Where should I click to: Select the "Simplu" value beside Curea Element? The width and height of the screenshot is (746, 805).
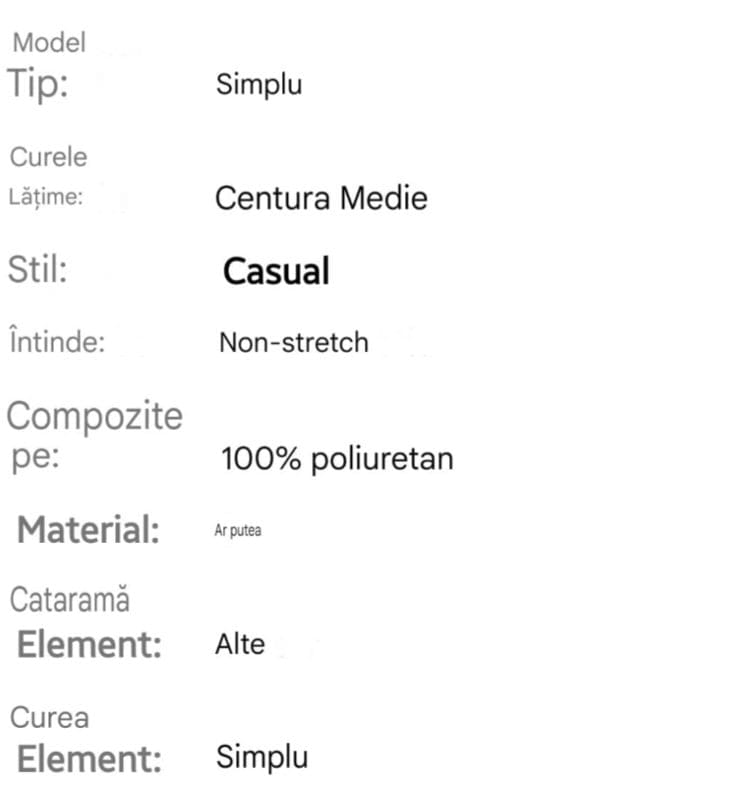click(x=262, y=758)
